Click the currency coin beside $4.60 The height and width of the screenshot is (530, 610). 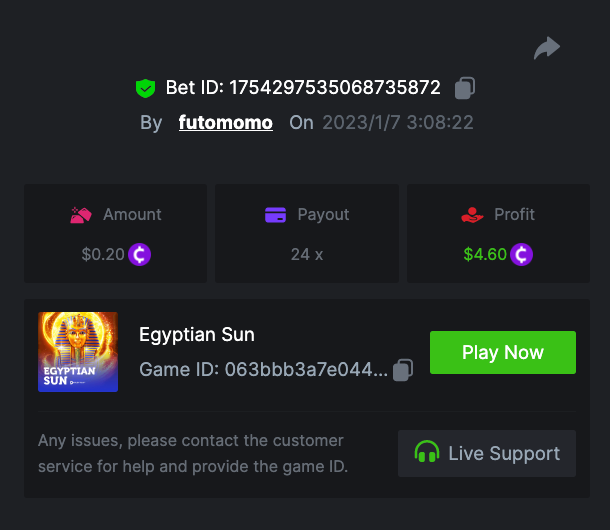click(521, 254)
